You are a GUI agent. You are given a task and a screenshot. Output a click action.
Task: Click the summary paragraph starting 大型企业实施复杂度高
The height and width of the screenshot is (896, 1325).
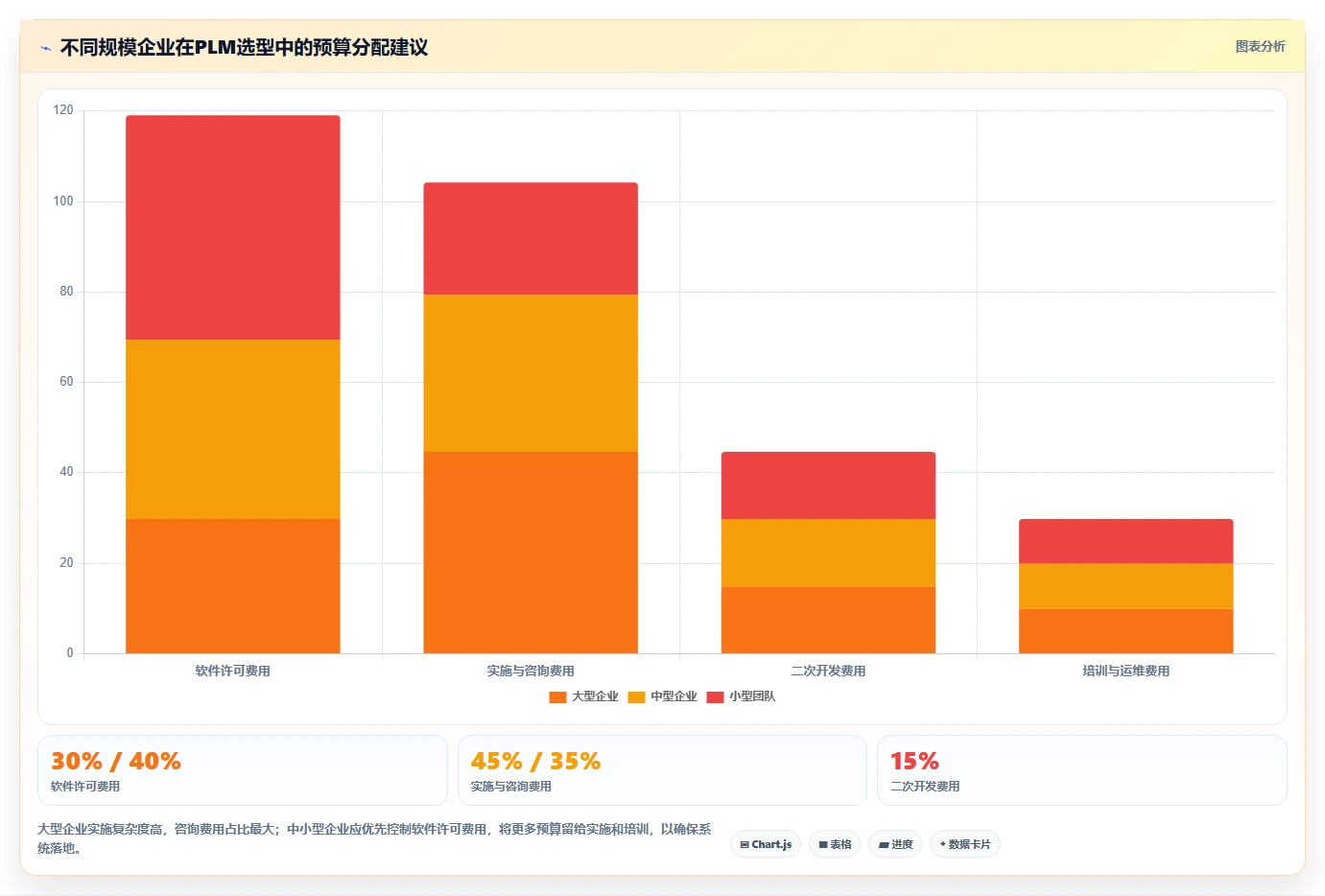click(374, 838)
